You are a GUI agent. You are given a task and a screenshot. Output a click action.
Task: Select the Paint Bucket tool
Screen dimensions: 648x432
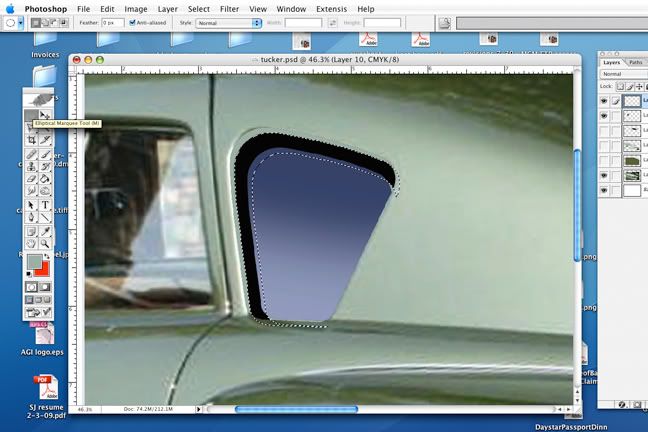click(45, 179)
